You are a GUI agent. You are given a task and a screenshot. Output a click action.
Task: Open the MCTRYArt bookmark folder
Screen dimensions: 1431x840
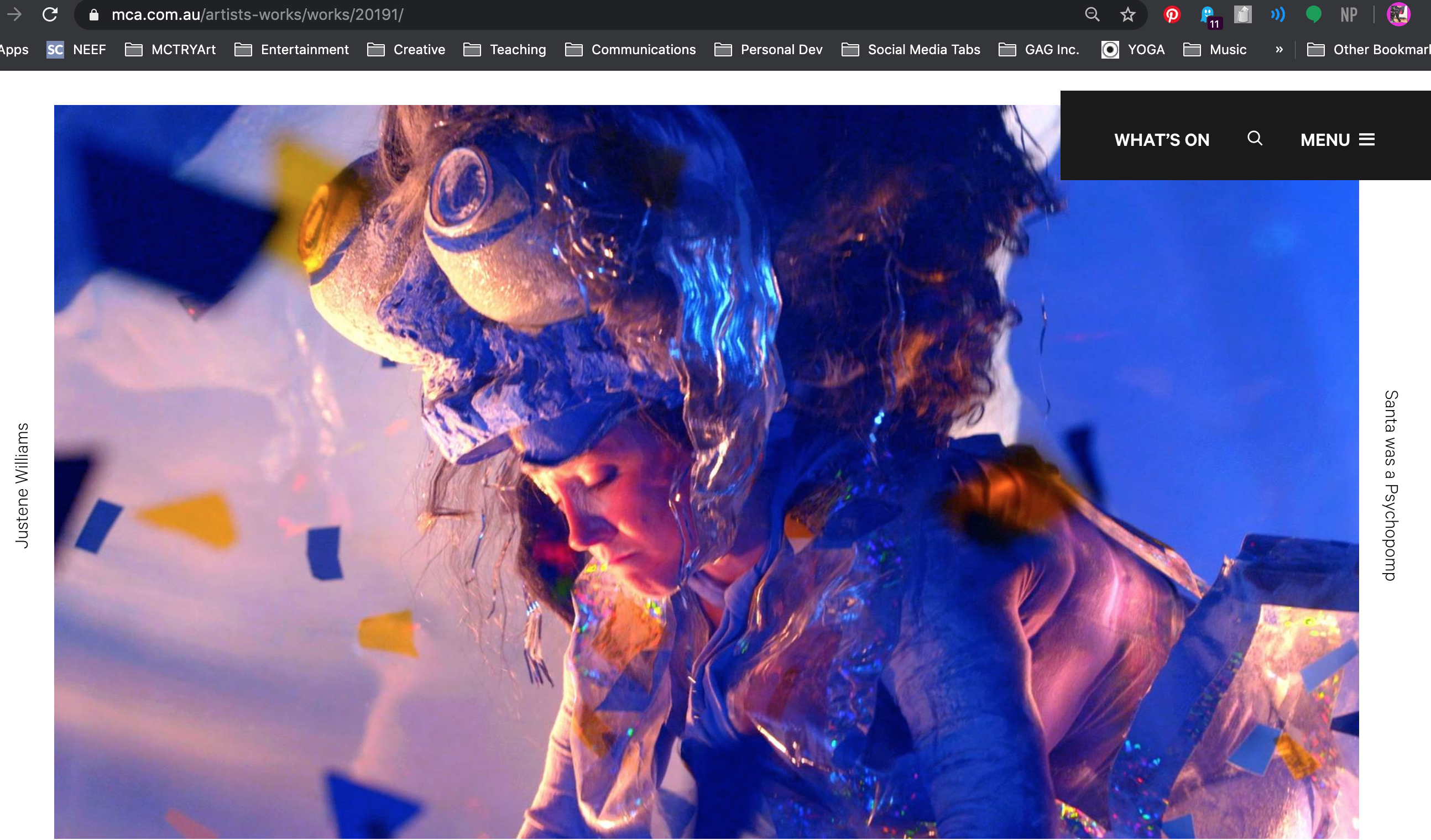(x=170, y=50)
